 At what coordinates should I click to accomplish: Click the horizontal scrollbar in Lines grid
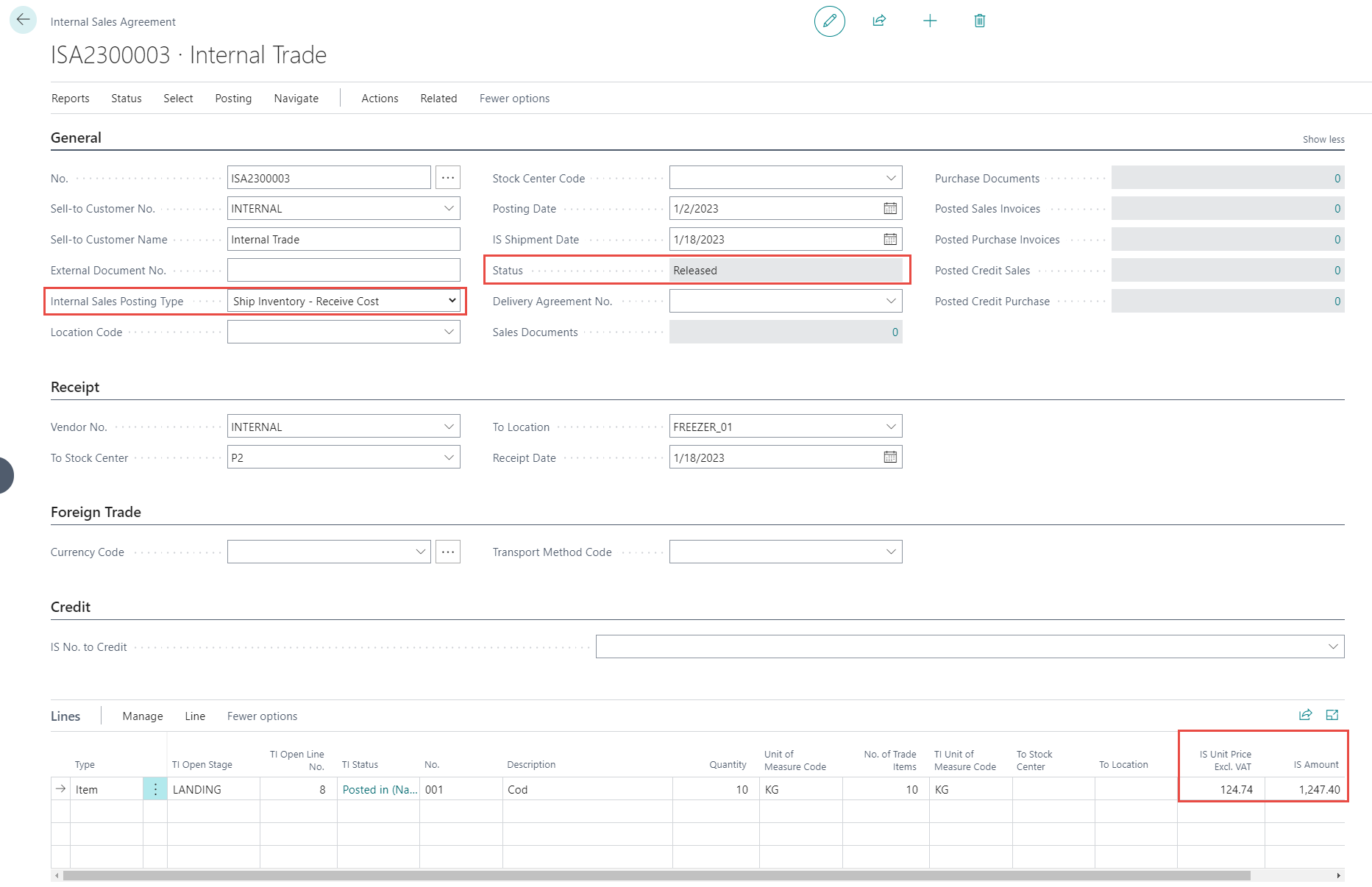click(656, 875)
